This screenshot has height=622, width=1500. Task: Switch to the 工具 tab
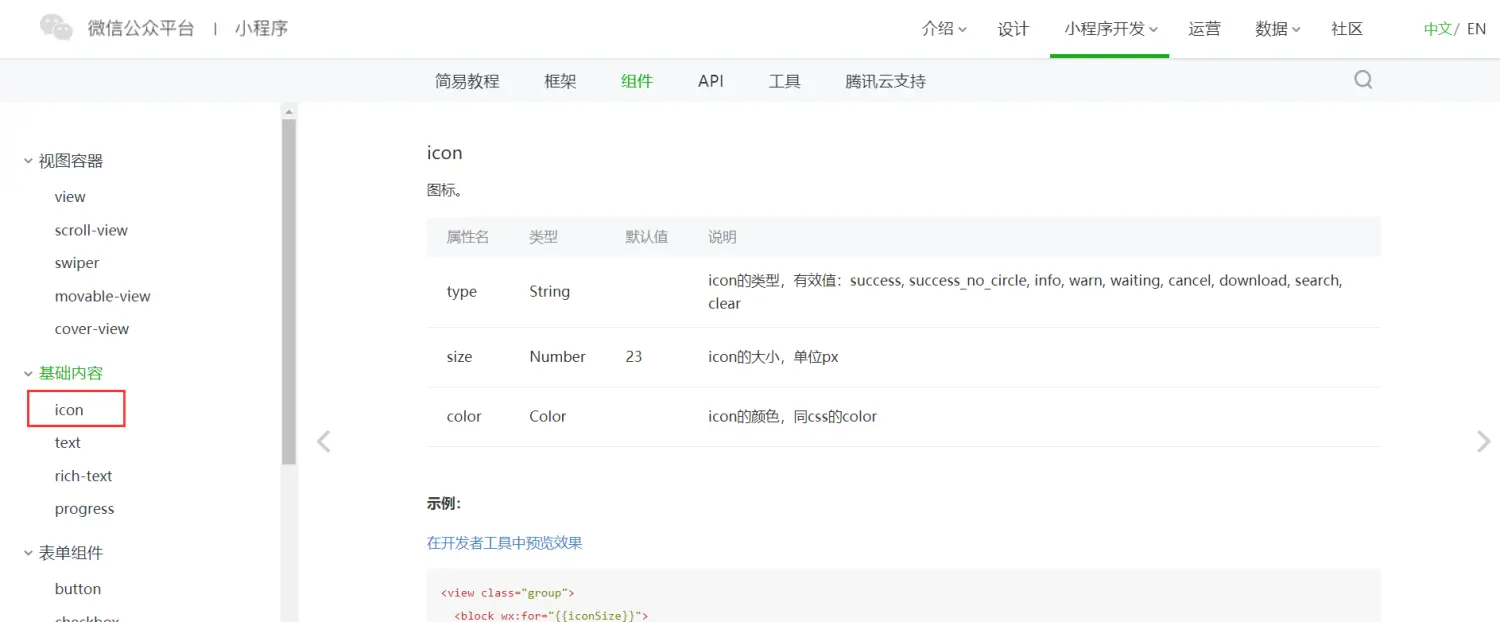(784, 81)
